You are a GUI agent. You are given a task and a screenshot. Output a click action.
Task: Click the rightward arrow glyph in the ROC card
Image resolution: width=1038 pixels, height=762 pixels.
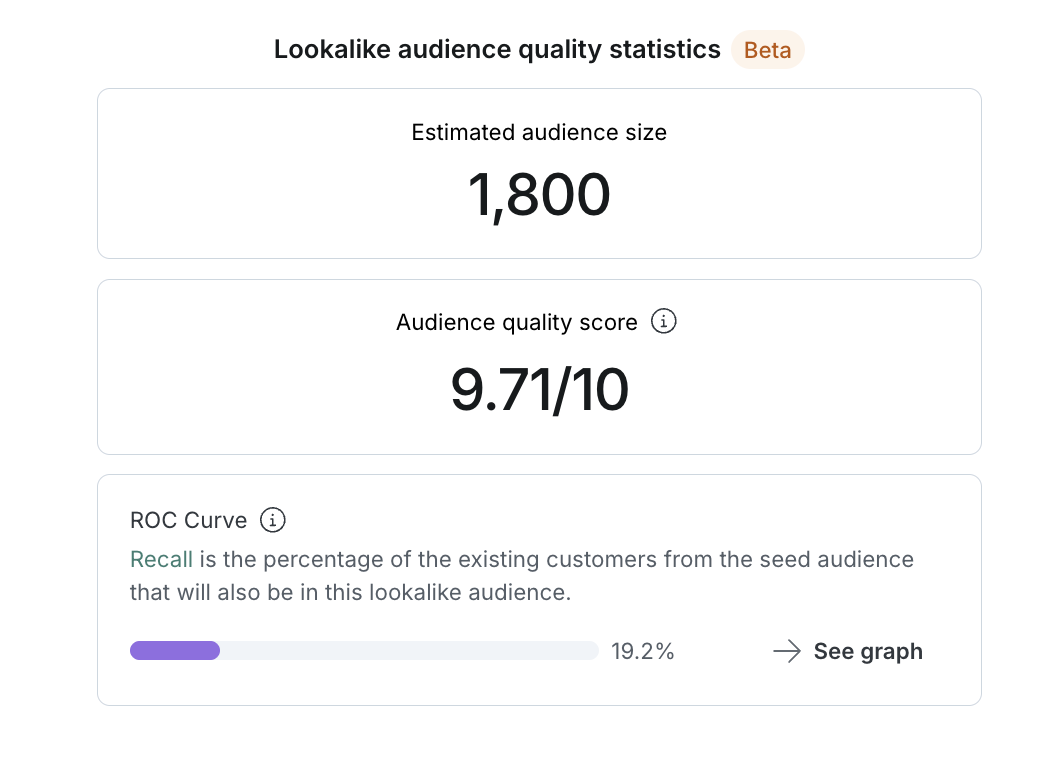coord(787,651)
